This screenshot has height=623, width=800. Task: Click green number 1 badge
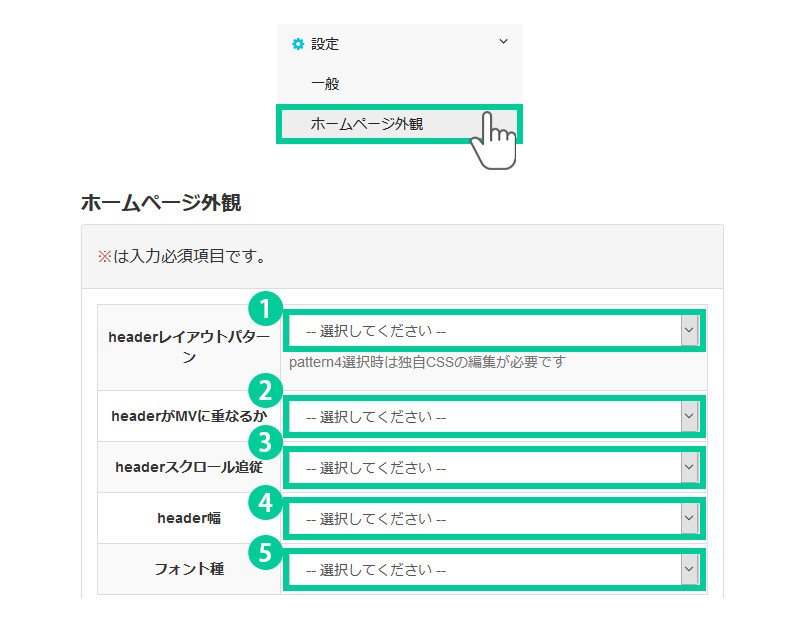[x=265, y=309]
